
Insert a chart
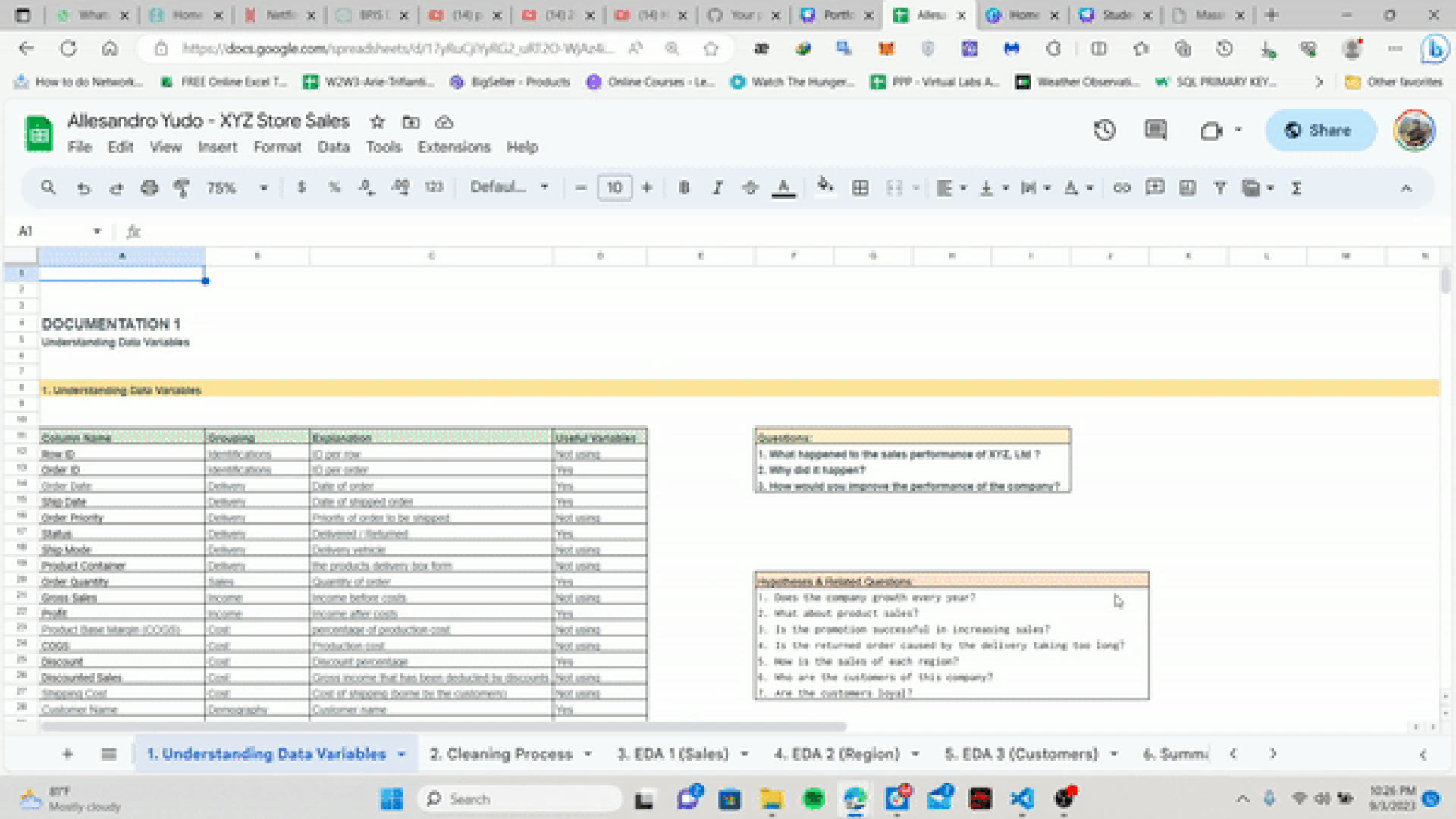pyautogui.click(x=1188, y=187)
